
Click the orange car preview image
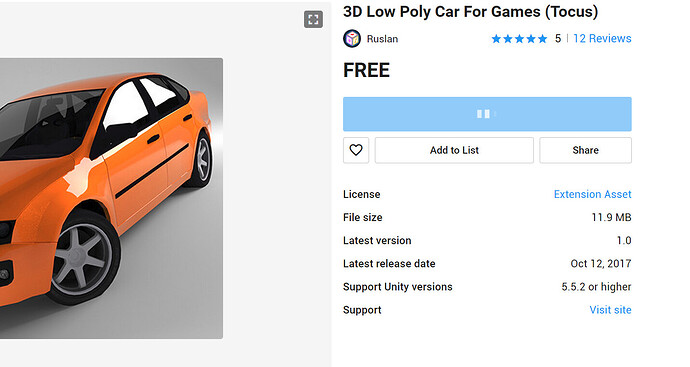pyautogui.click(x=111, y=198)
